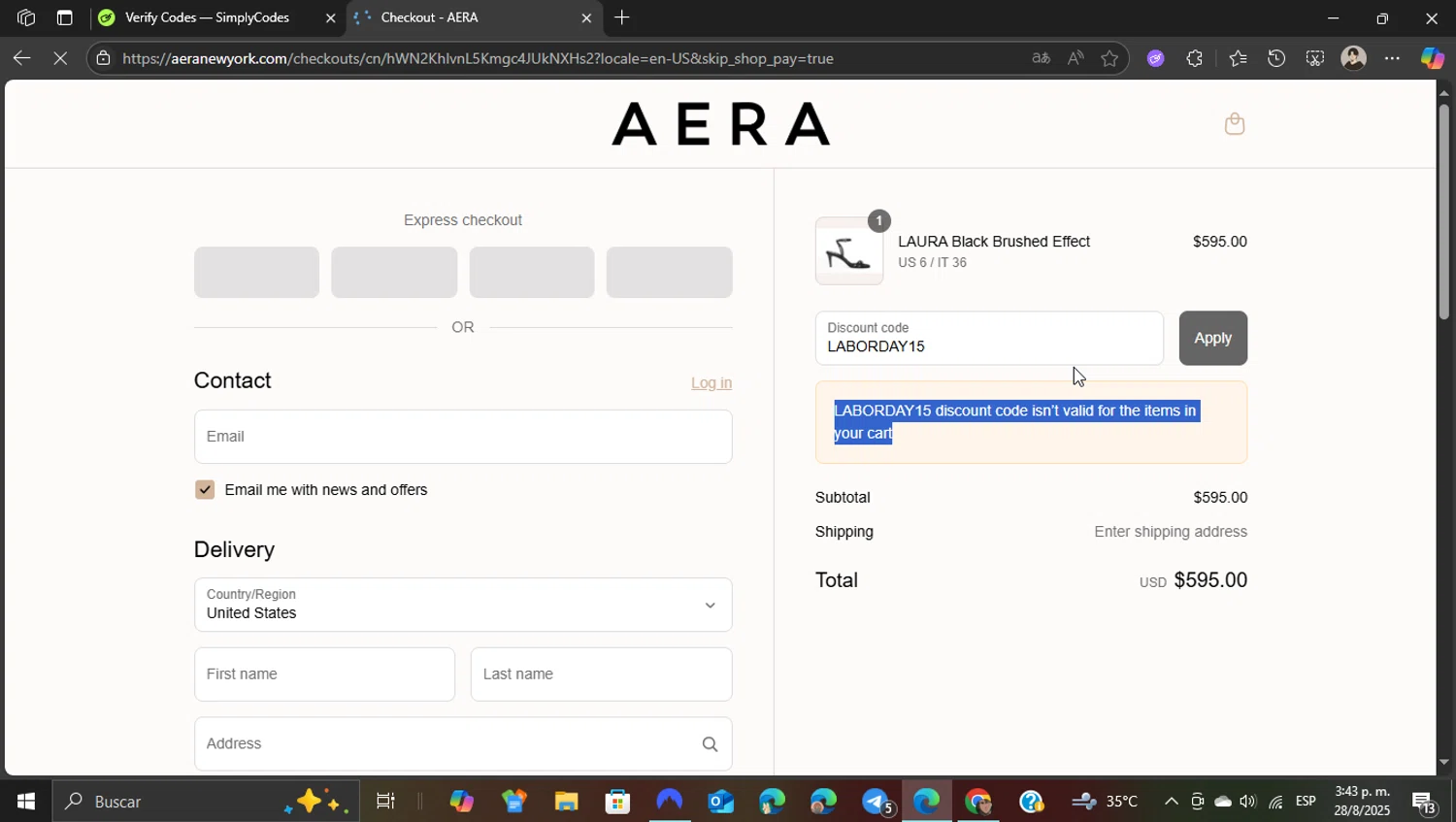Click the First name field
The height and width of the screenshot is (822, 1456).
[324, 674]
